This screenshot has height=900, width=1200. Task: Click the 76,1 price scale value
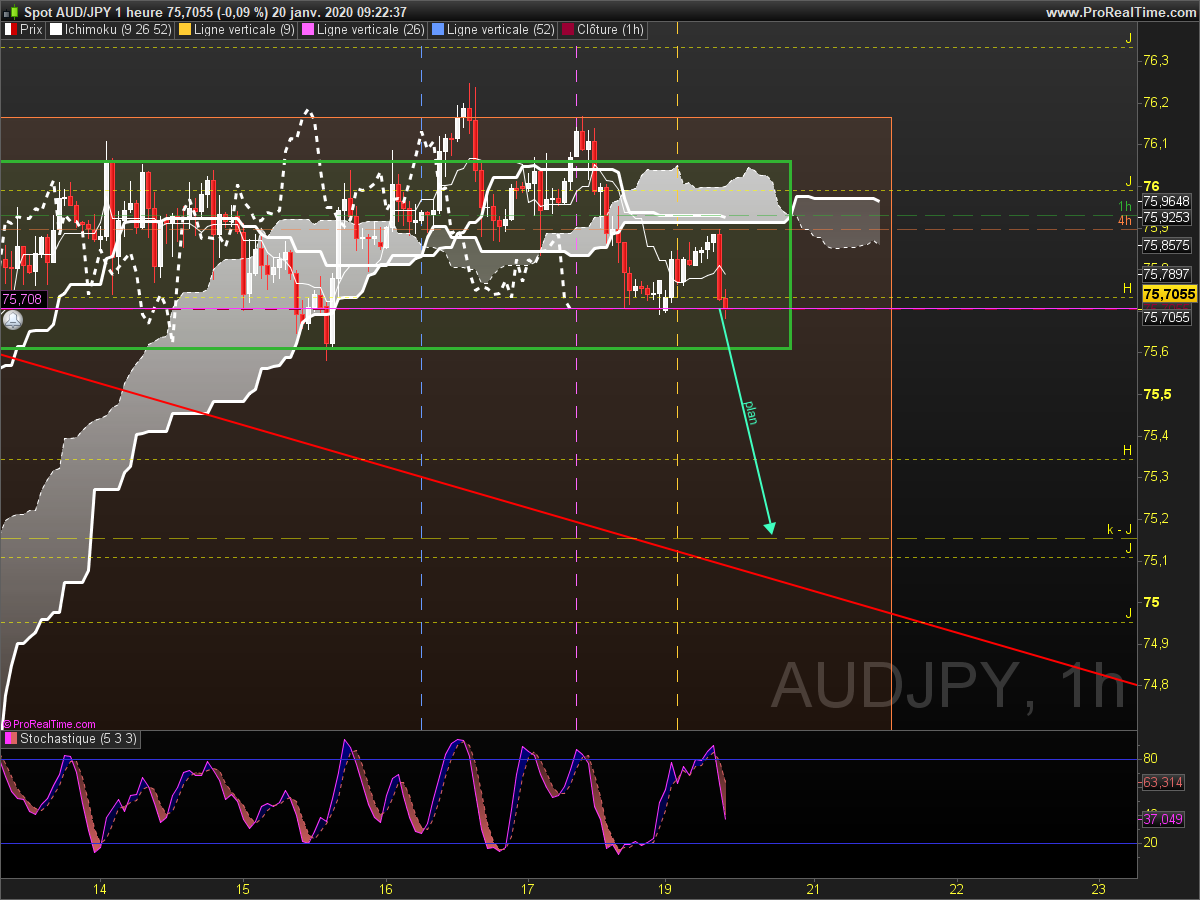[1156, 144]
